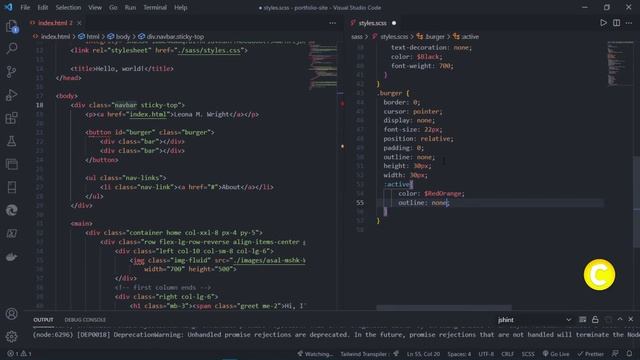The height and width of the screenshot is (360, 640).
Task: Toggle output panel scroll lock
Action: (x=595, y=320)
